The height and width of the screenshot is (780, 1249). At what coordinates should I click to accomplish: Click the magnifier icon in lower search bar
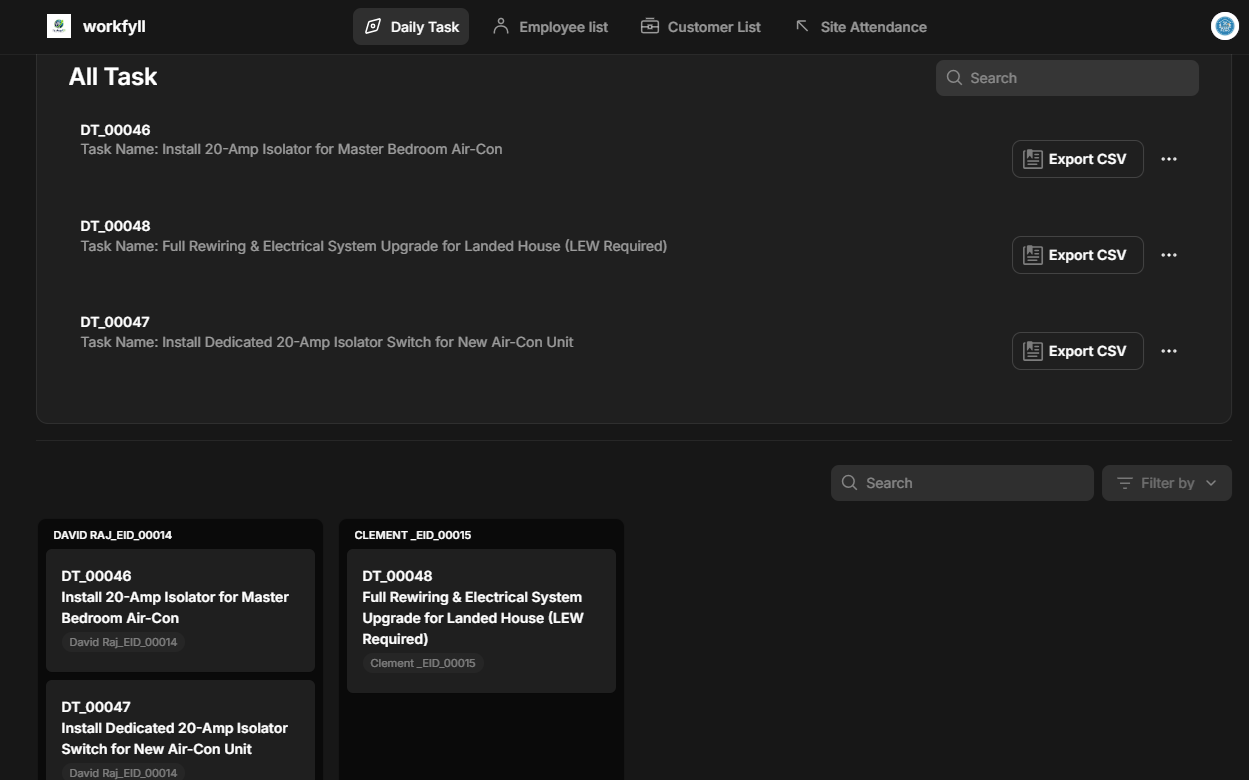click(x=849, y=482)
